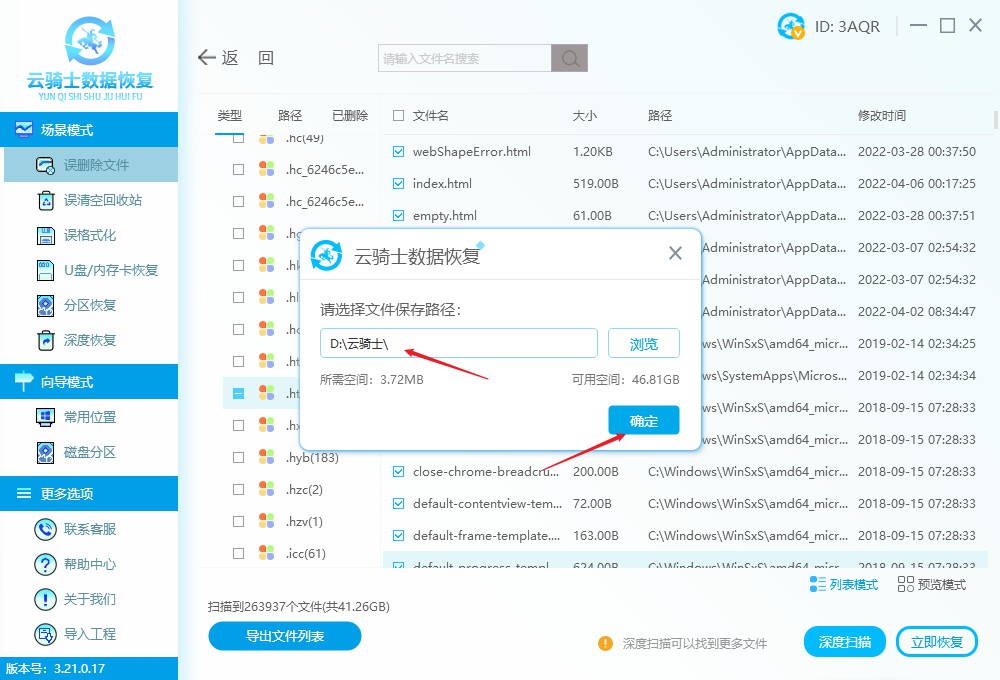This screenshot has height=680, width=1000.
Task: Switch to the 已删除 tab
Action: point(350,115)
